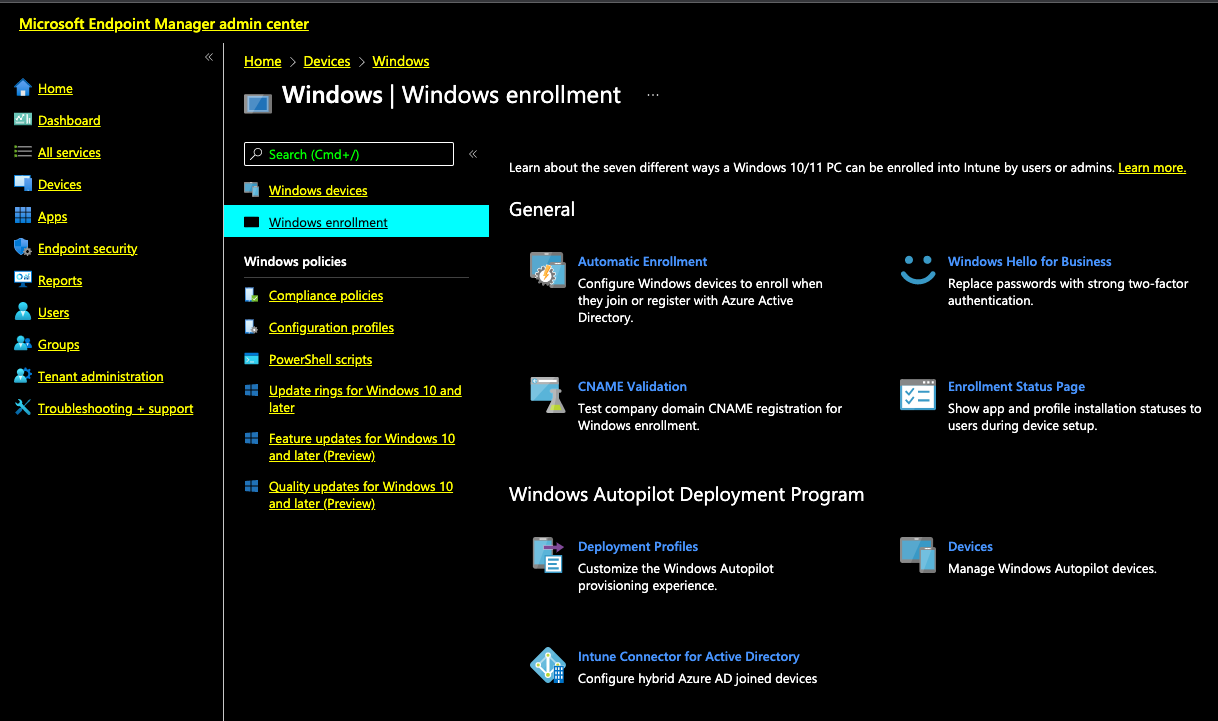The height and width of the screenshot is (721, 1218).
Task: Open Endpoint security in sidebar
Action: click(88, 248)
